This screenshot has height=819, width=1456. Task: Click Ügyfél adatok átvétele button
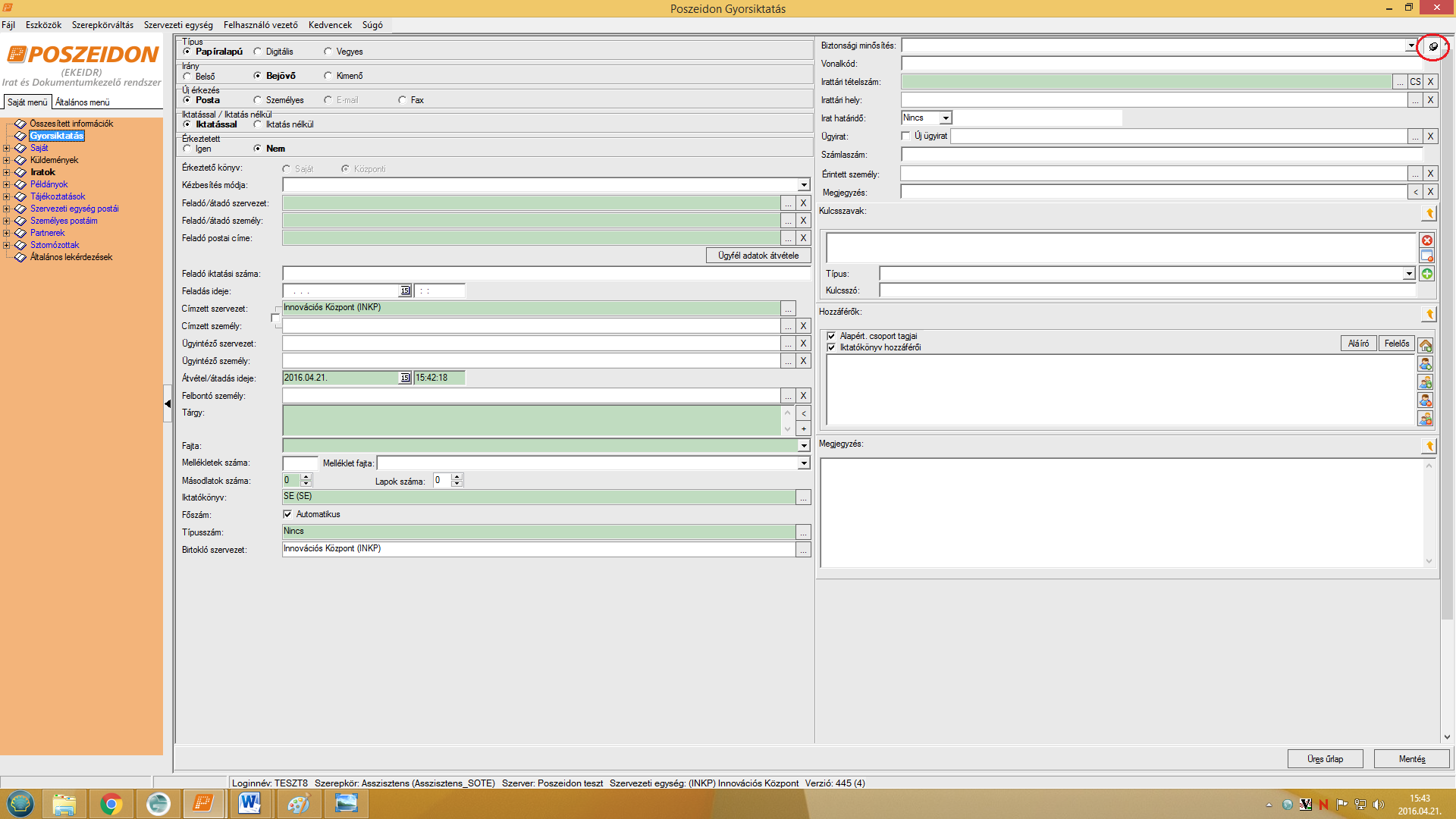[x=758, y=256]
